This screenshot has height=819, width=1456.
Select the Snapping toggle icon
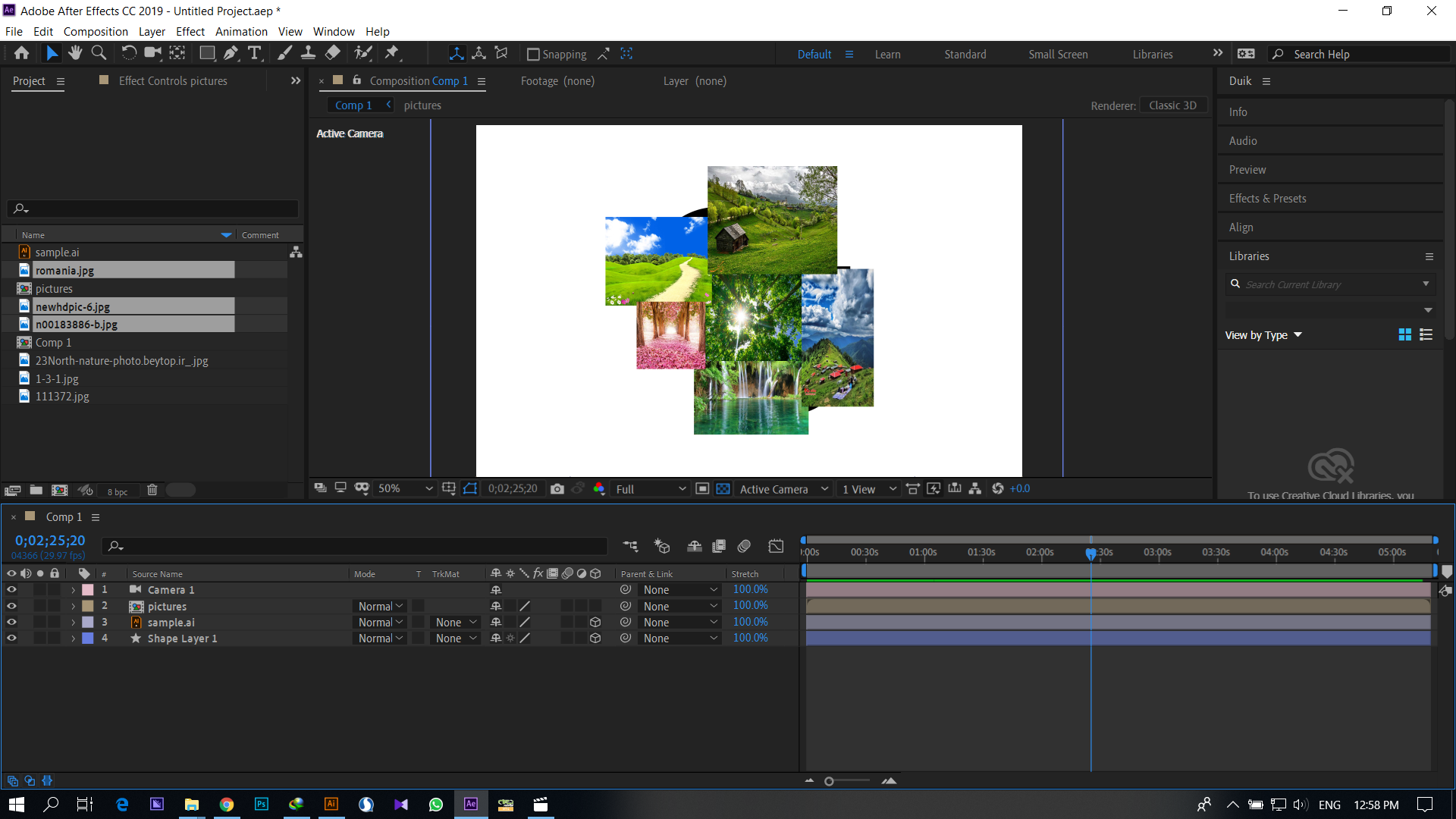point(531,54)
